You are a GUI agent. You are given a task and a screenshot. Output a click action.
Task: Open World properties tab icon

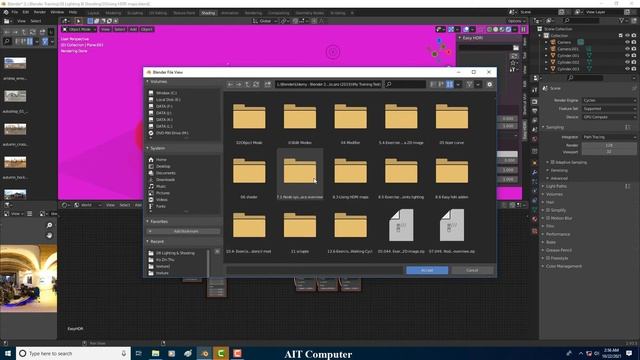(x=535, y=140)
